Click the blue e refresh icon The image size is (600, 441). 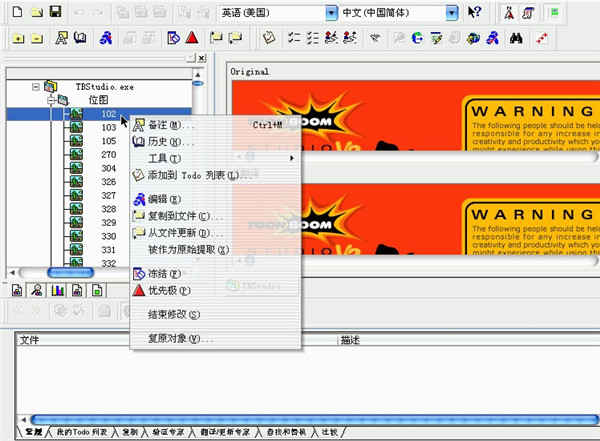tap(417, 38)
